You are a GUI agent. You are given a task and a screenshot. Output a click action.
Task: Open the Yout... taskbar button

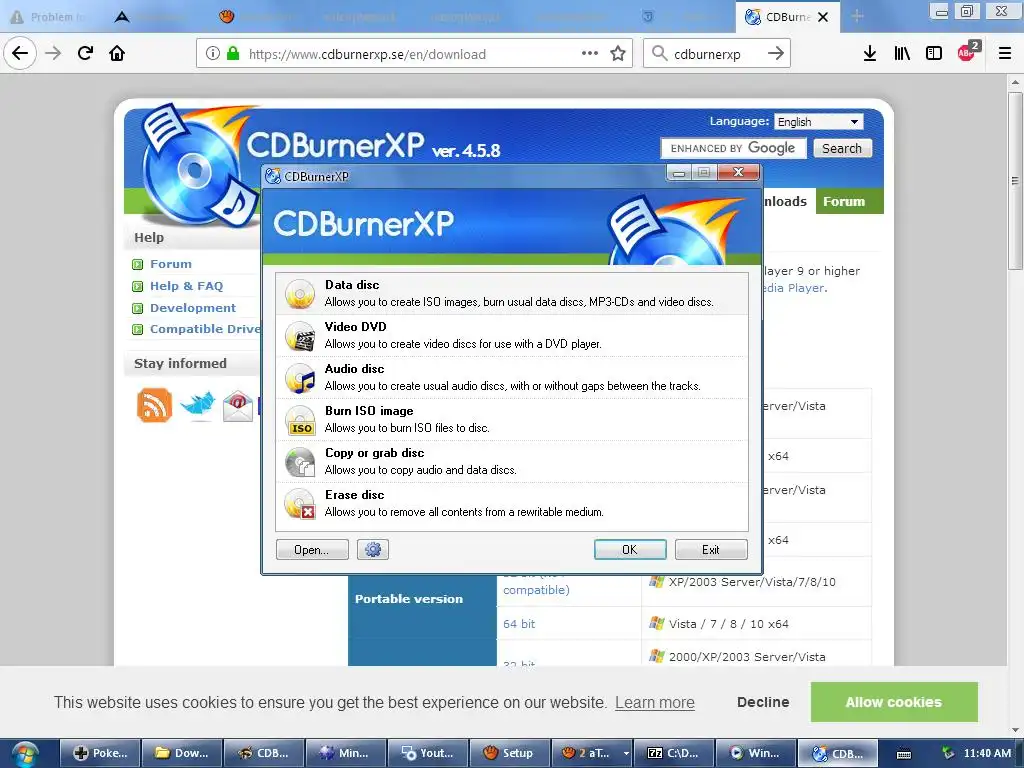(428, 753)
